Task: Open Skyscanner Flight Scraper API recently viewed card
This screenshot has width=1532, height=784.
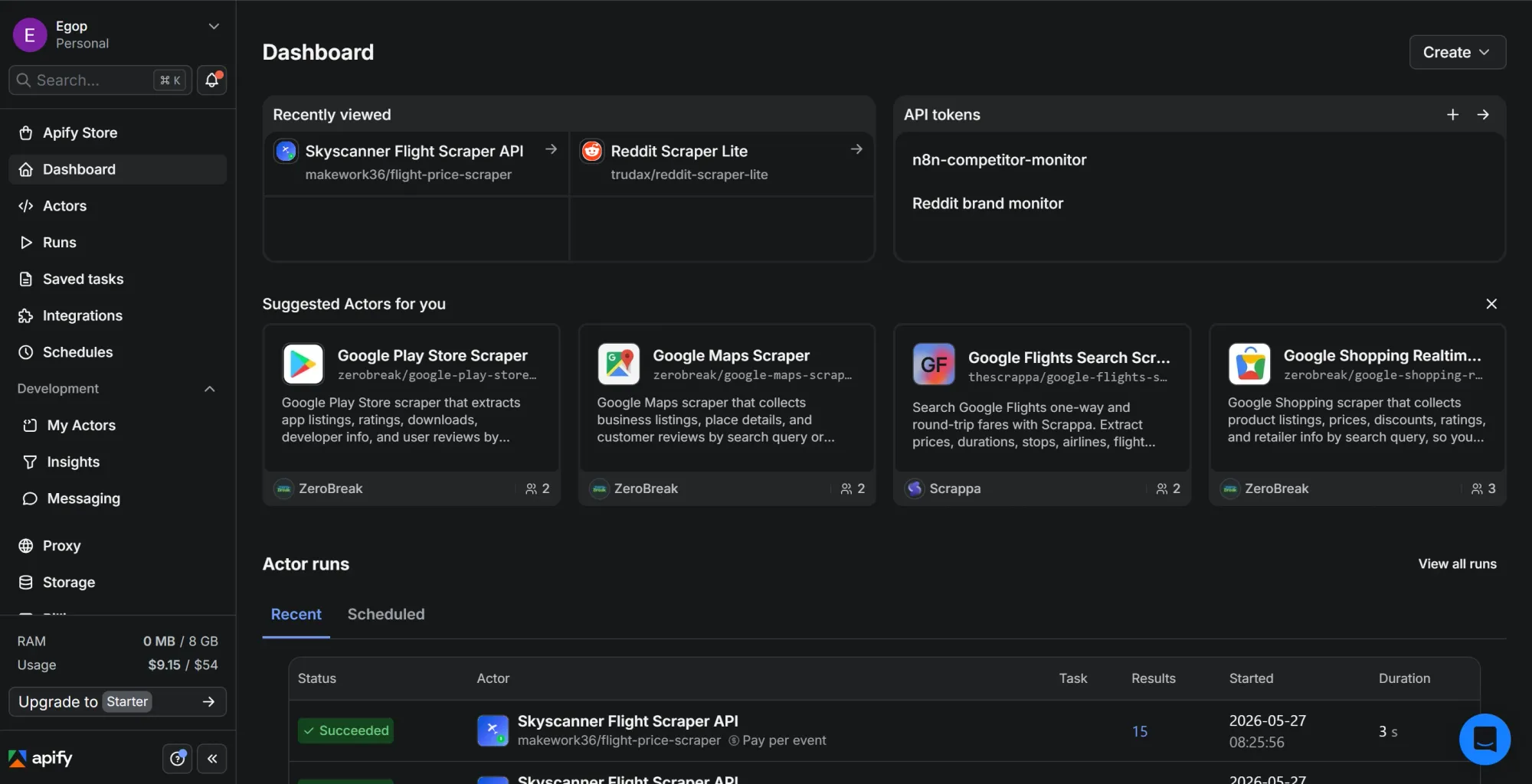Action: tap(416, 163)
